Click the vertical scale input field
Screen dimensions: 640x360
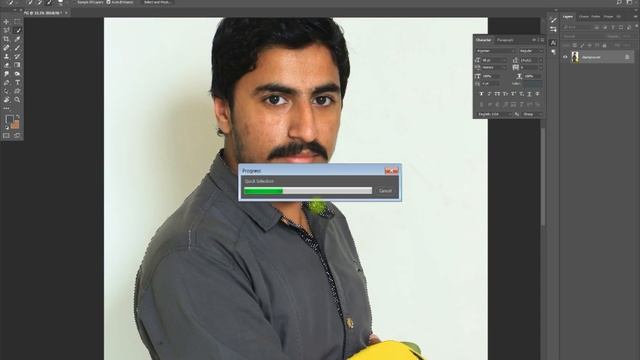click(490, 76)
